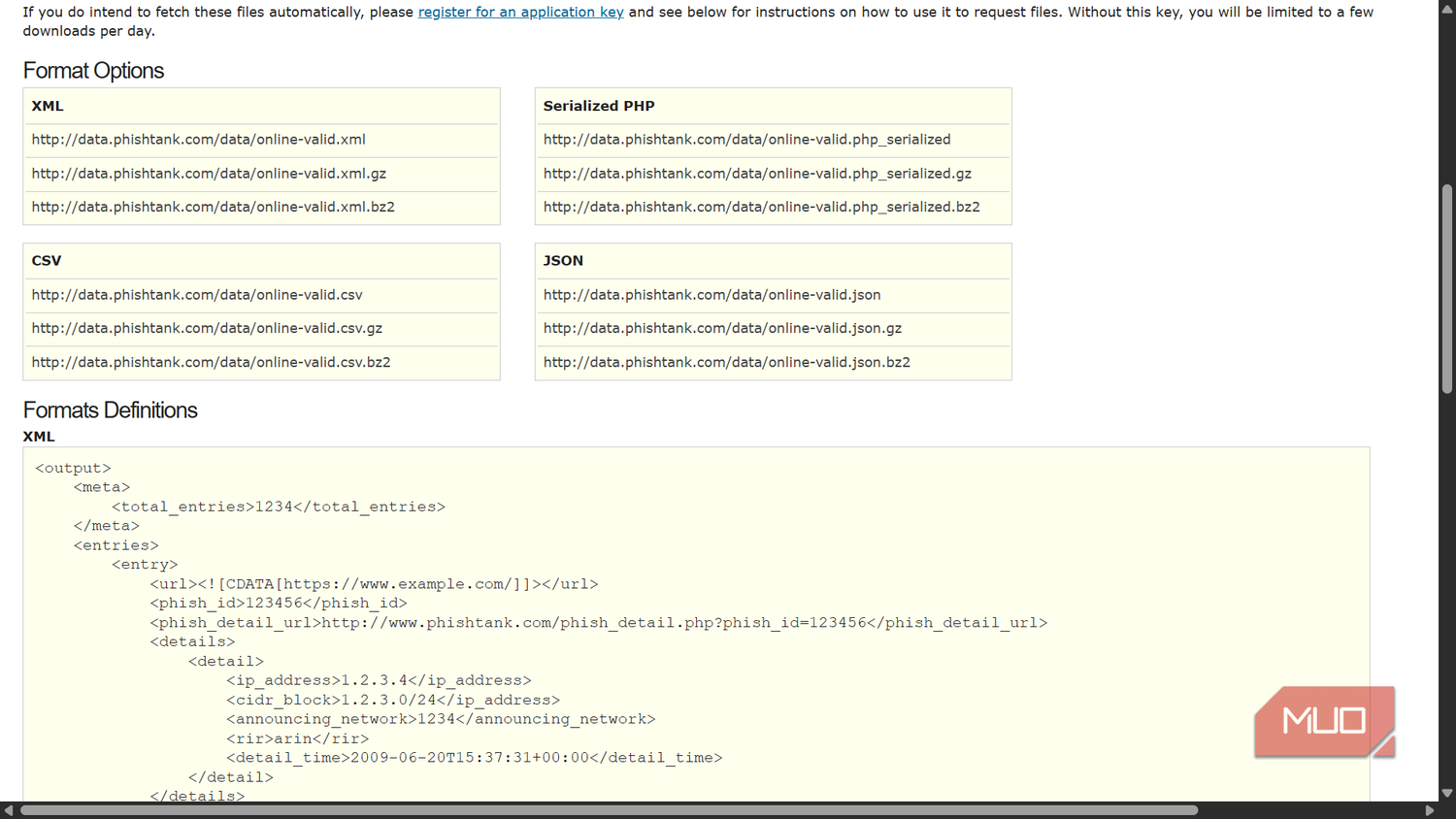The width and height of the screenshot is (1456, 819).
Task: Click the phish_detail_url line in sample
Action: (599, 623)
